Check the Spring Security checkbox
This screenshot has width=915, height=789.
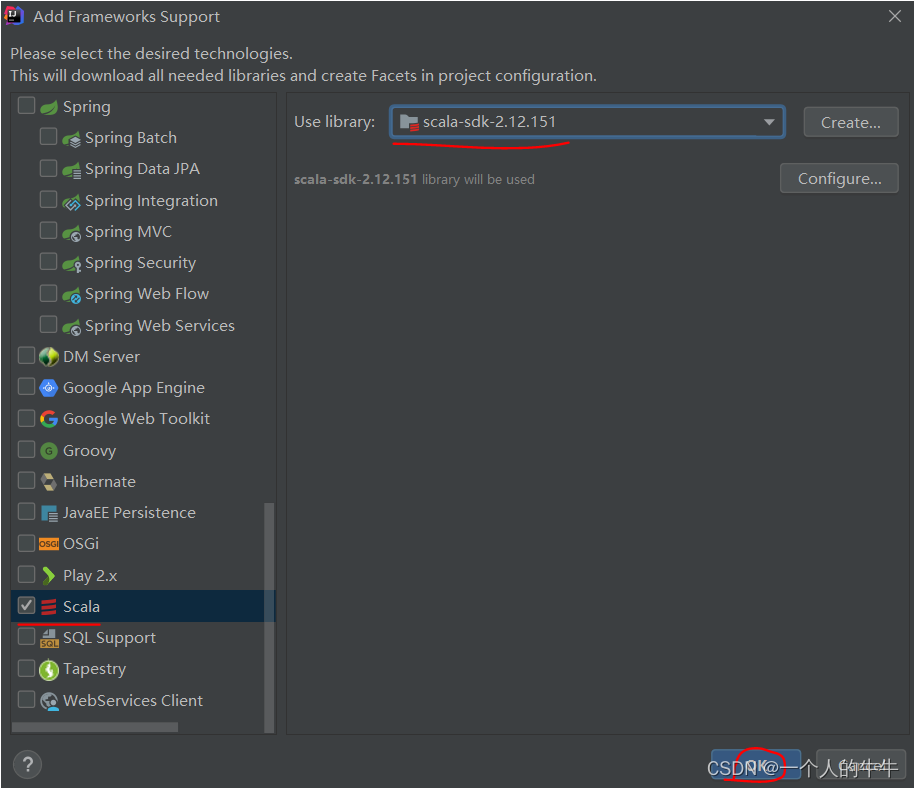tap(48, 261)
